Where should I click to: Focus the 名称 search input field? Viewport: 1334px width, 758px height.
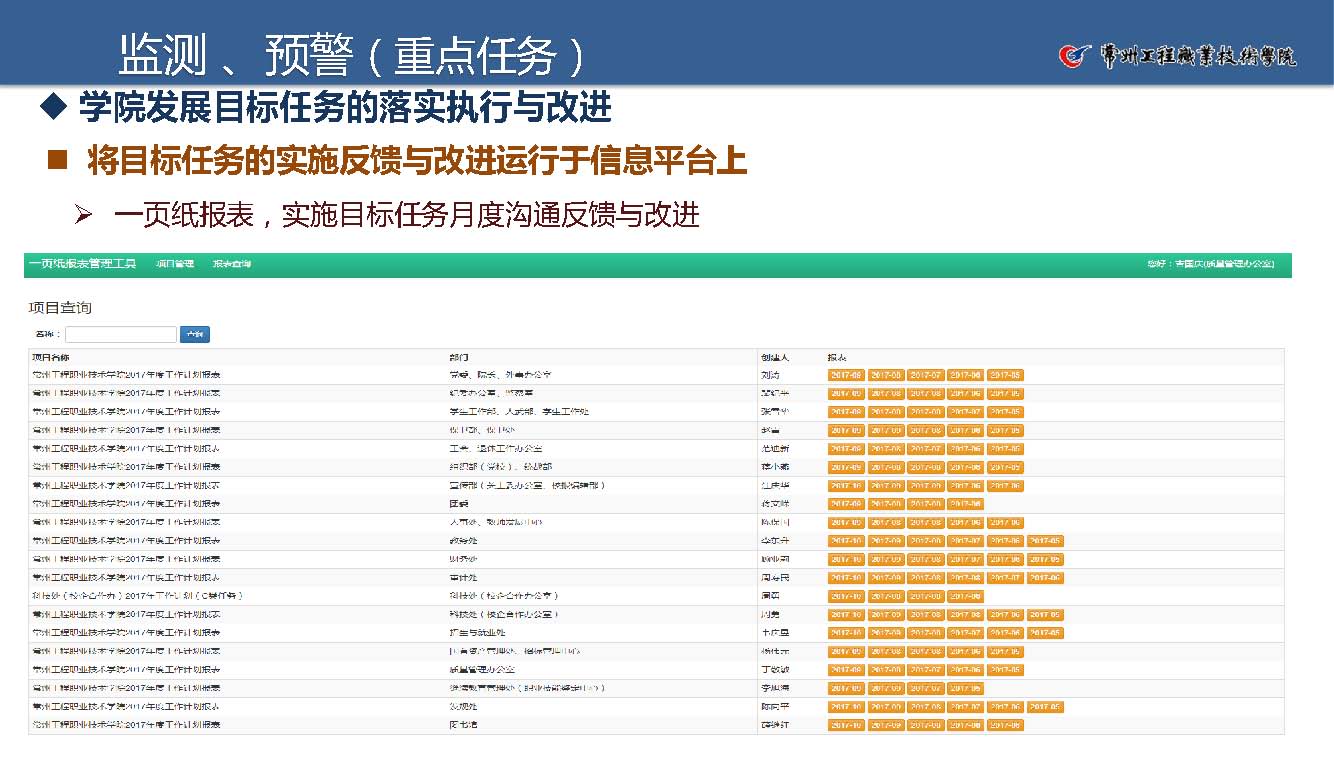pos(121,335)
